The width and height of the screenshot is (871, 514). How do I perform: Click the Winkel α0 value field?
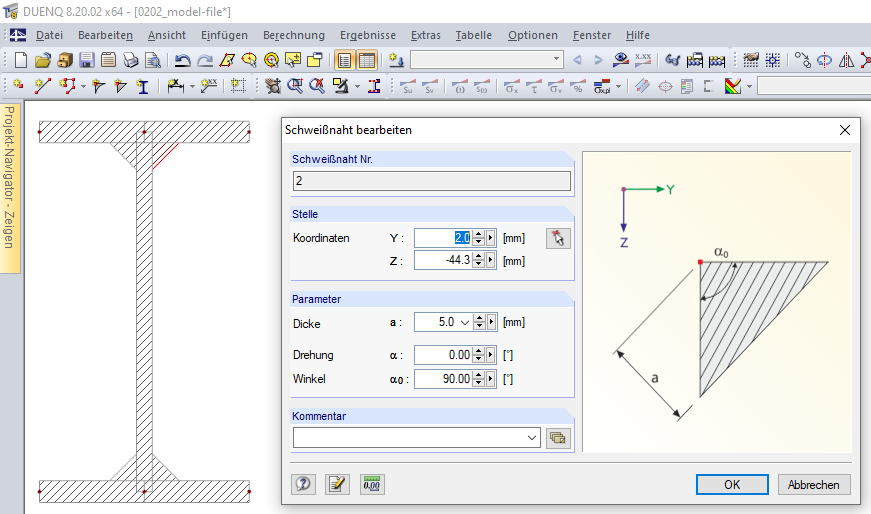[443, 379]
